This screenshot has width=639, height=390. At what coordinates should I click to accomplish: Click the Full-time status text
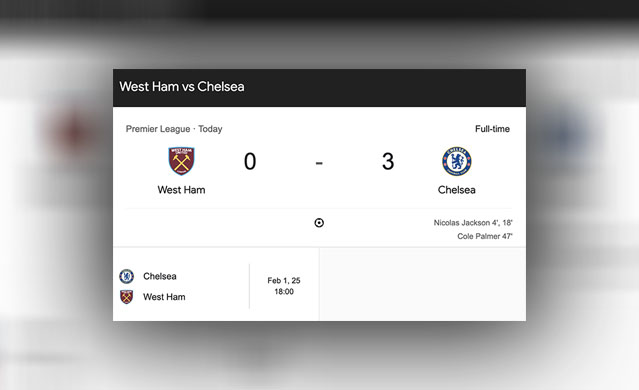point(492,129)
